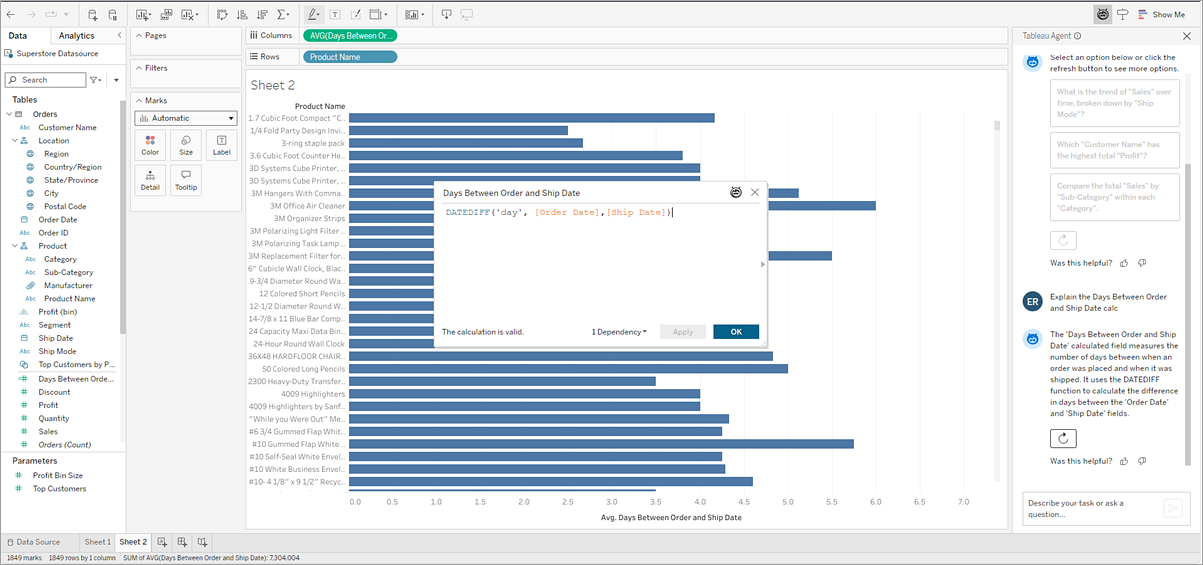Click thumbs down under the calc explanation

pos(1142,461)
